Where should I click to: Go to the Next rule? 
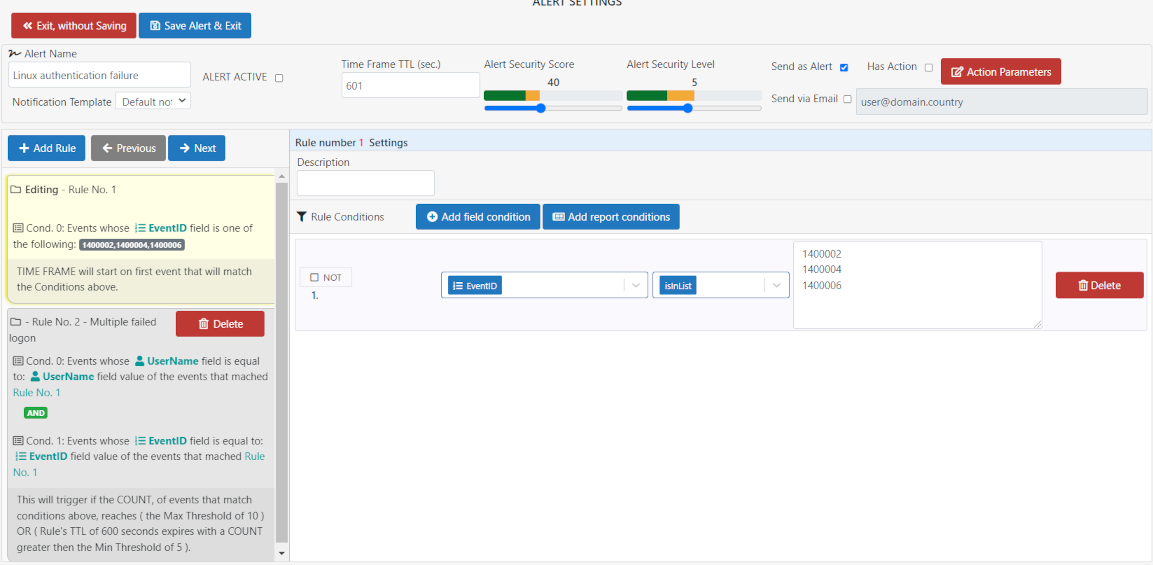(x=196, y=148)
